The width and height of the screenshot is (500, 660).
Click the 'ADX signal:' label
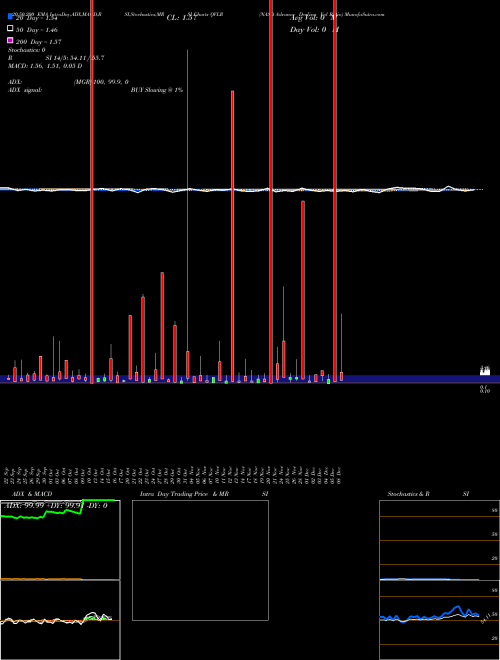click(x=25, y=90)
